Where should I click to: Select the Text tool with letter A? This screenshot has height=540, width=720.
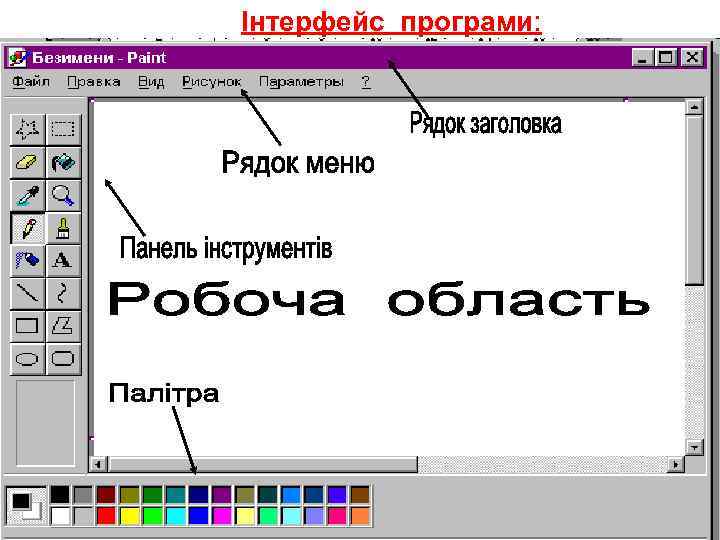(x=63, y=260)
